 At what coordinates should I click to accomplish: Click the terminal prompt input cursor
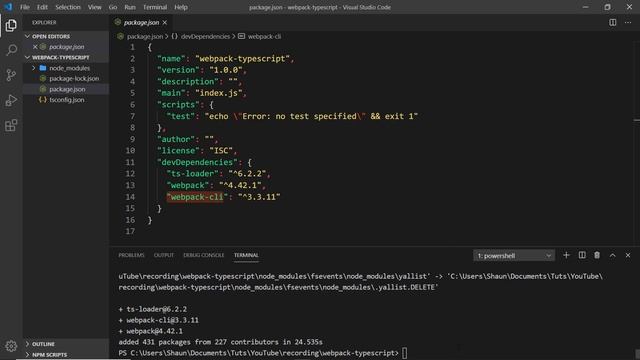tap(404, 353)
